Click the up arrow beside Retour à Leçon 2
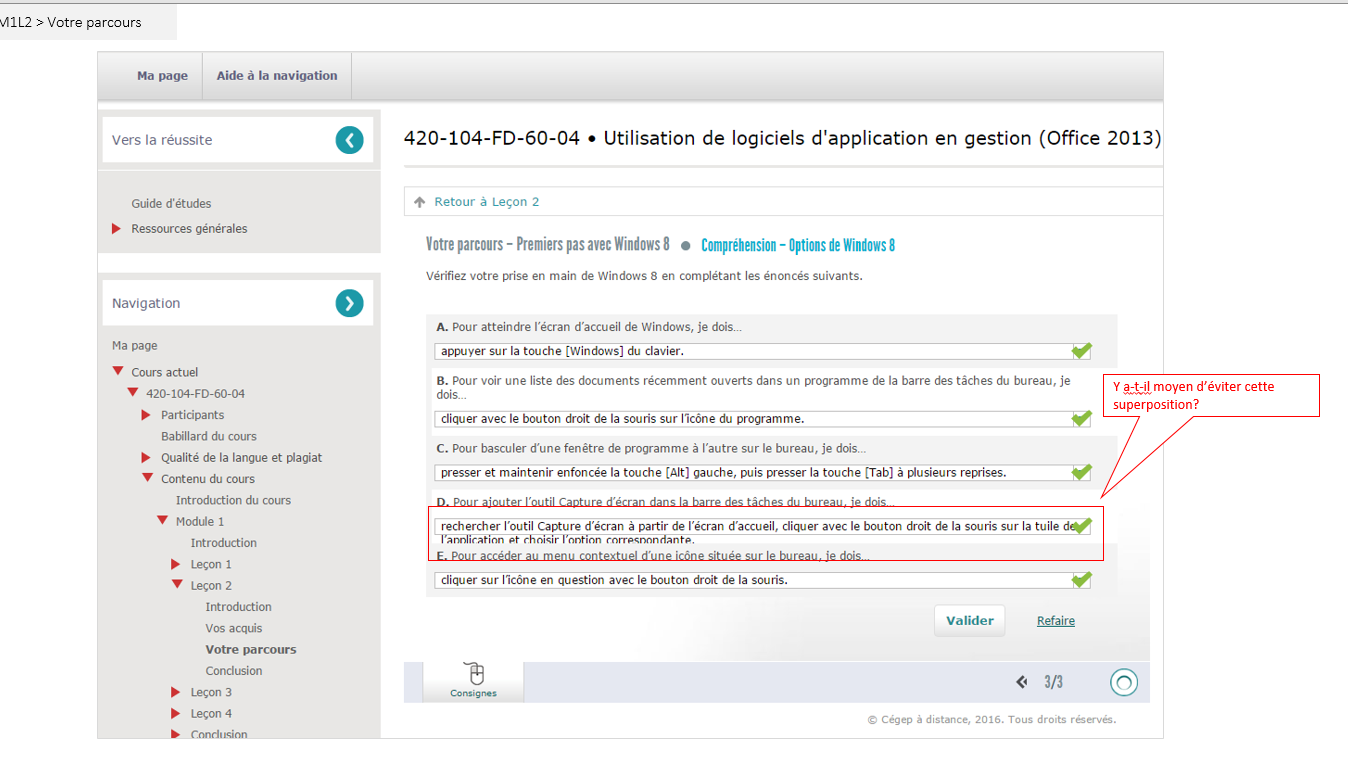The height and width of the screenshot is (772, 1348). pyautogui.click(x=420, y=202)
